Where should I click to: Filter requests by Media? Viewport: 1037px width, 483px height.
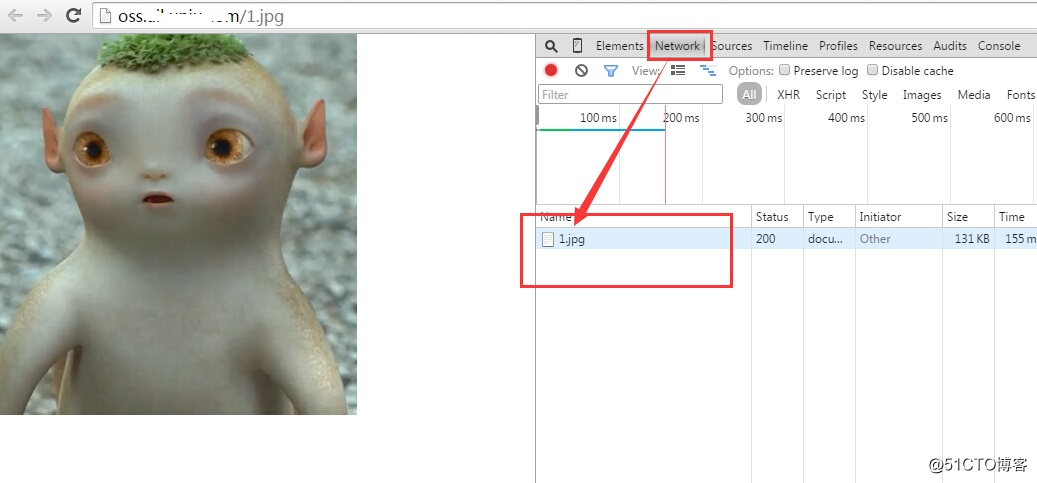click(974, 95)
